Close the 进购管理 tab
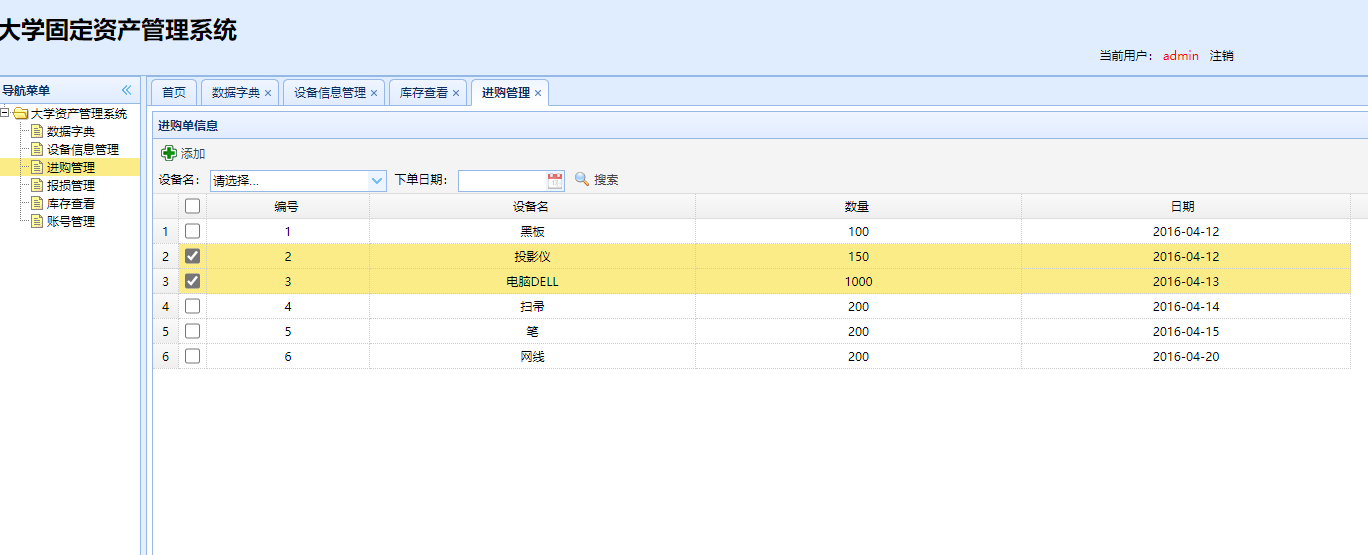 coord(538,93)
